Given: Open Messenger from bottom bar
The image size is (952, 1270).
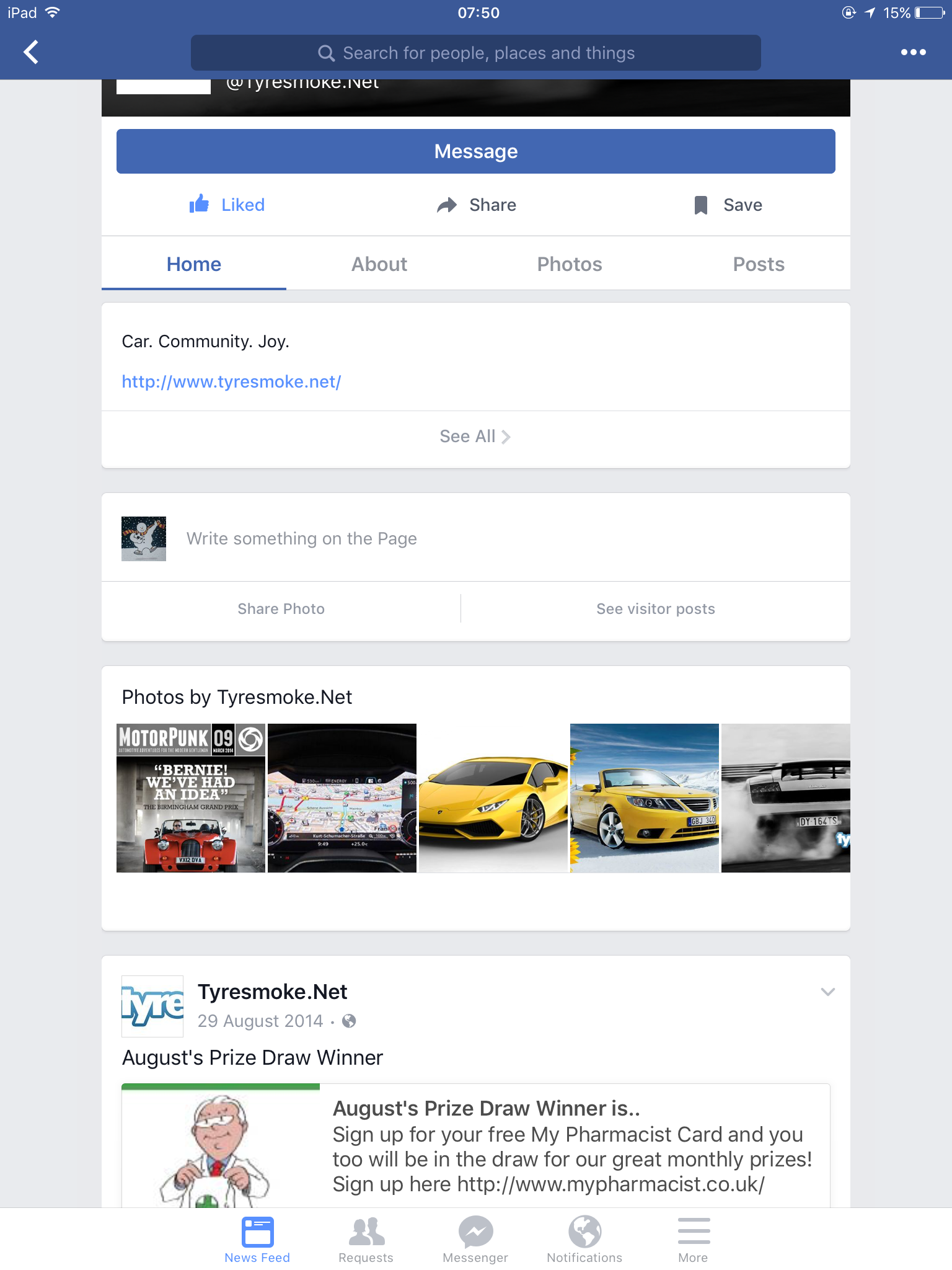Looking at the screenshot, I should tap(475, 1240).
